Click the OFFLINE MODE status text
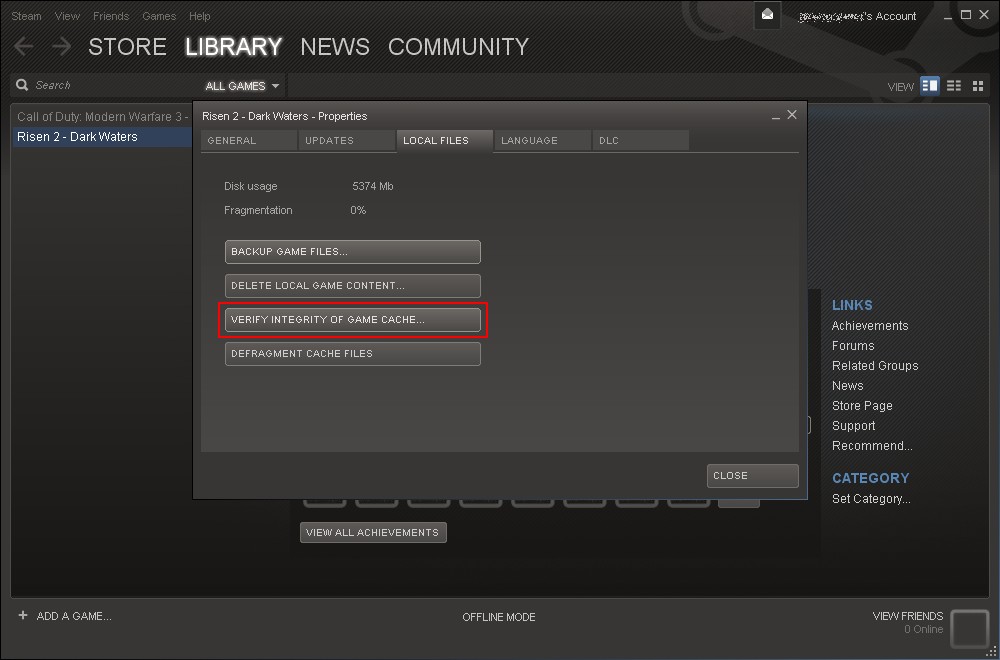 [499, 617]
